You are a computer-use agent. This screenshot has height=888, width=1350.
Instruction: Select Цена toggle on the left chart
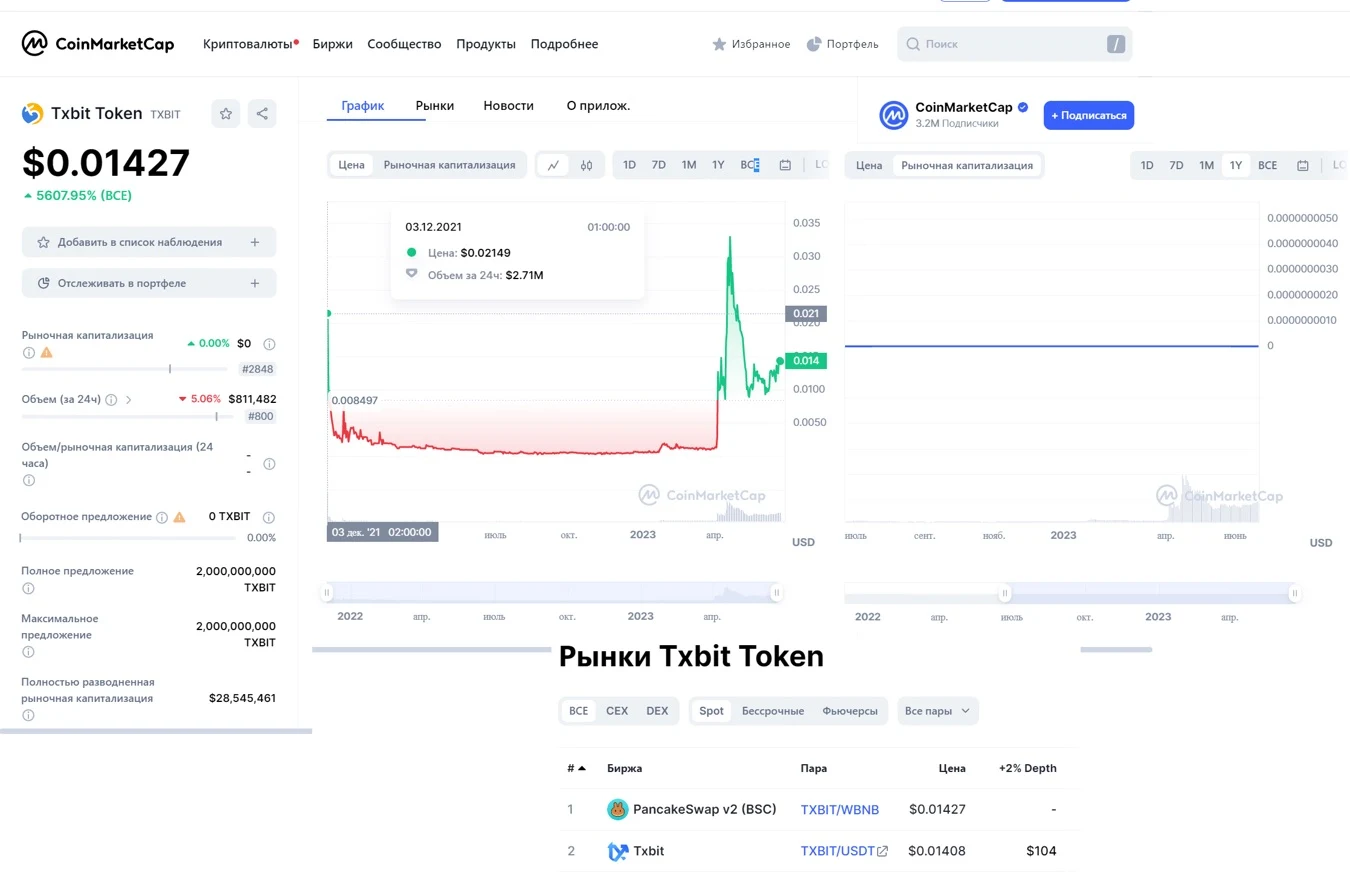tap(351, 165)
